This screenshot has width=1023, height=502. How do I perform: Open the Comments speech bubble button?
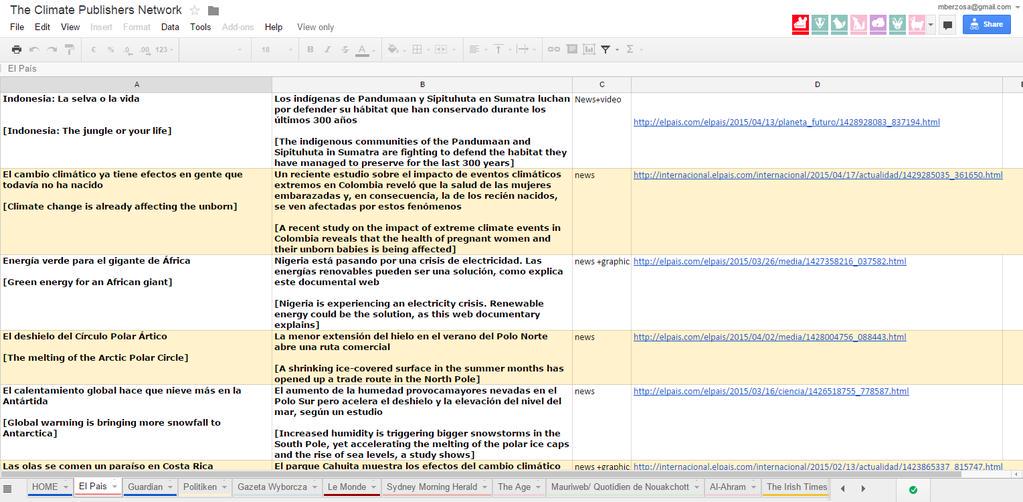coord(948,25)
